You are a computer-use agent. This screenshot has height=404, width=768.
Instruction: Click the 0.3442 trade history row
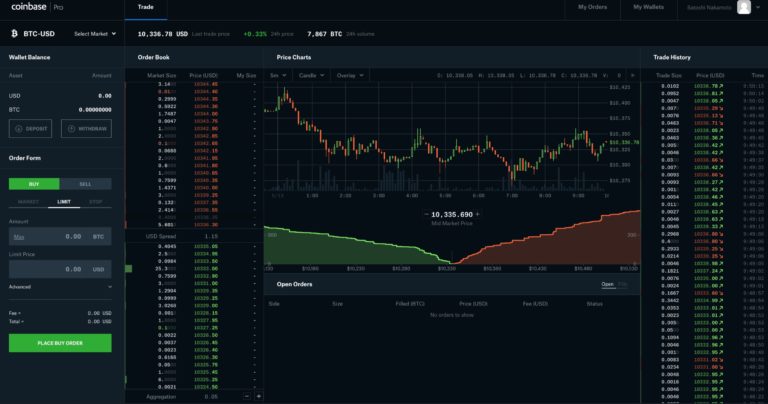point(704,300)
